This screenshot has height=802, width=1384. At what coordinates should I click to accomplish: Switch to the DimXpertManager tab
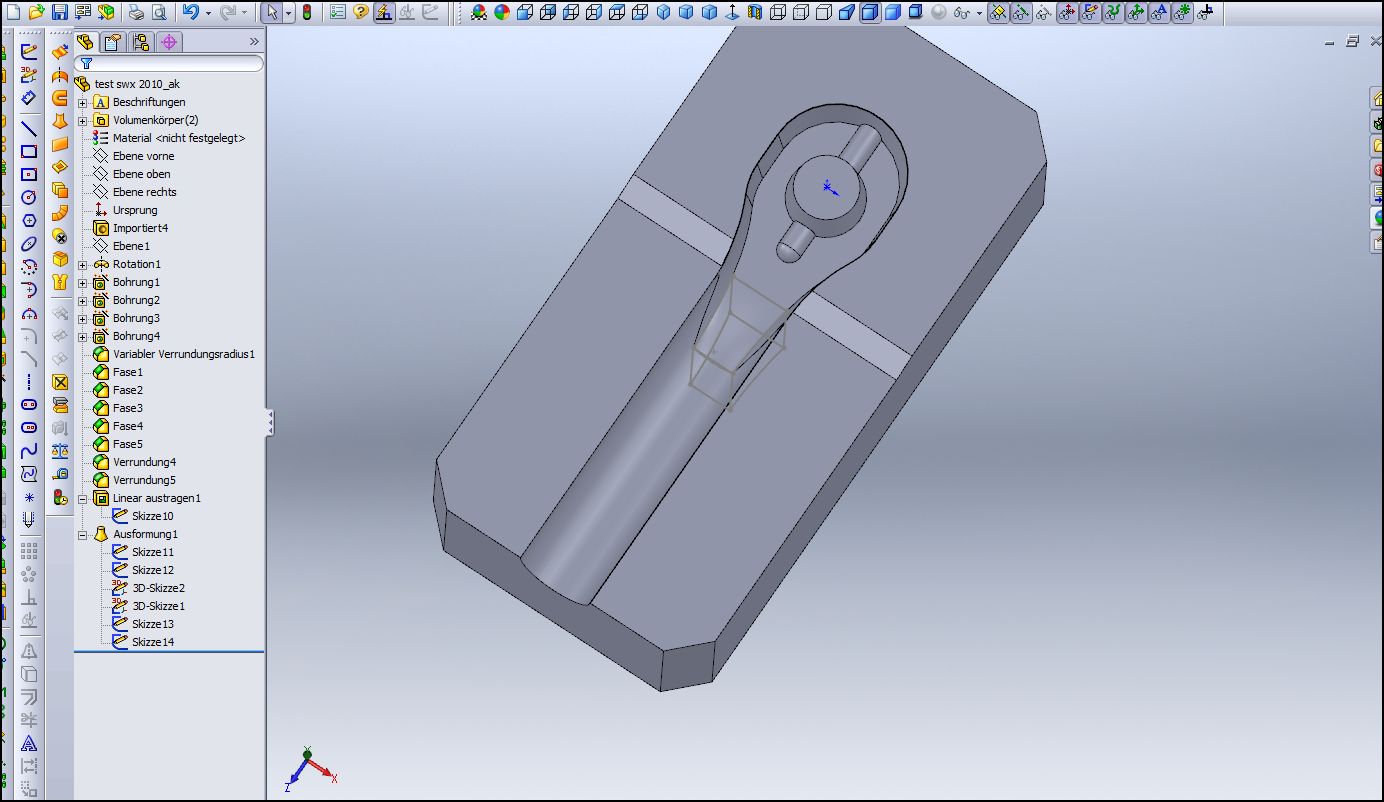[169, 42]
